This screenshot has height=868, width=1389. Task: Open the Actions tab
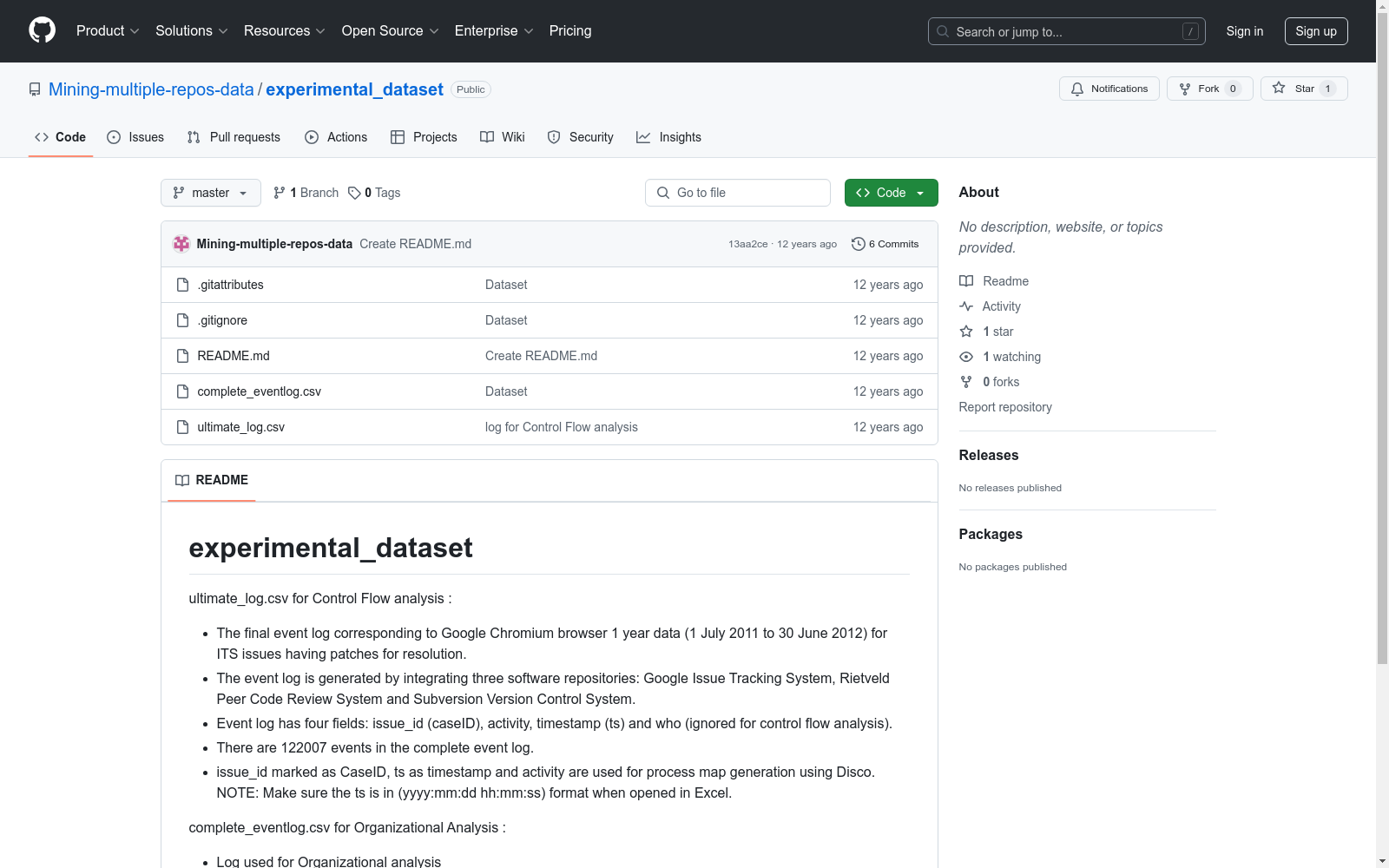[336, 137]
